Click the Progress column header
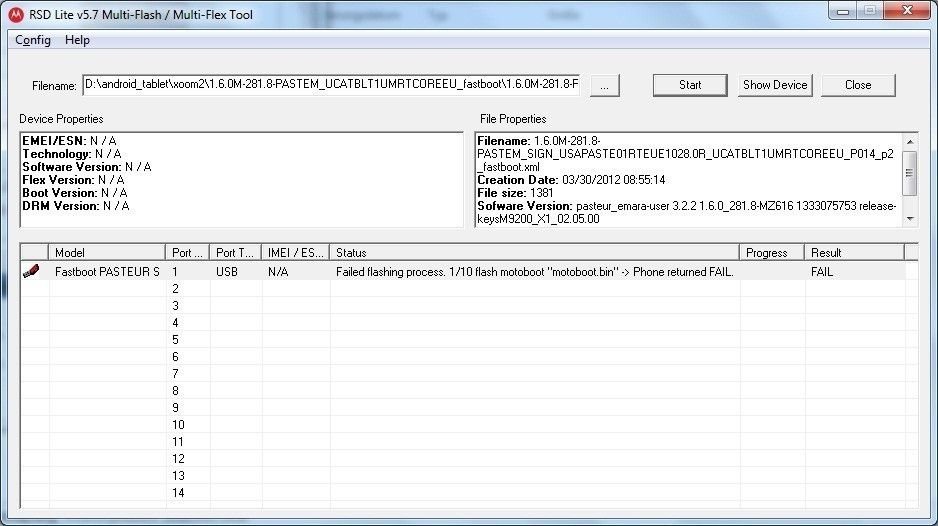938x526 pixels. click(x=772, y=253)
